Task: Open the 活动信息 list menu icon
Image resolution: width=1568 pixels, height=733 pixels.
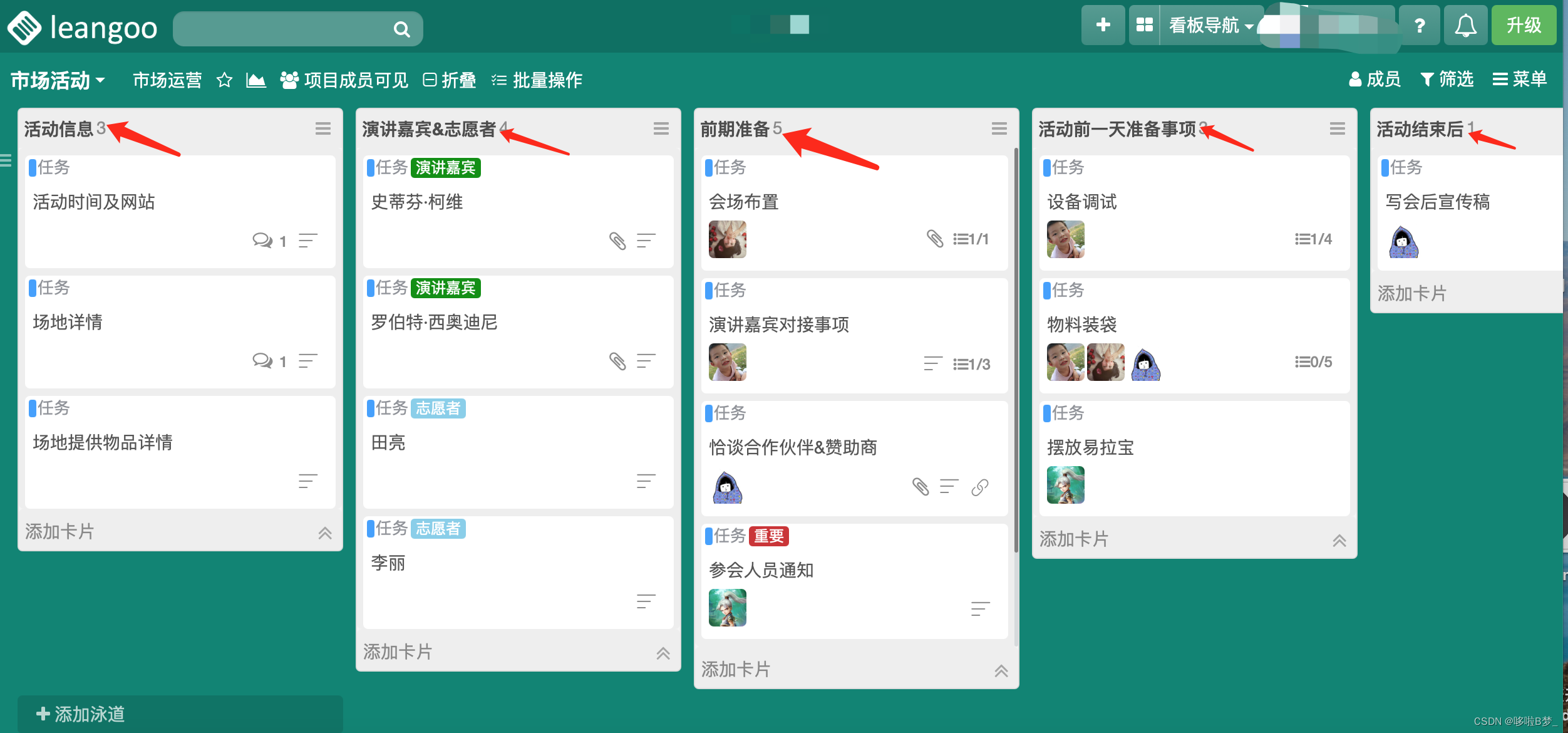Action: [x=323, y=128]
